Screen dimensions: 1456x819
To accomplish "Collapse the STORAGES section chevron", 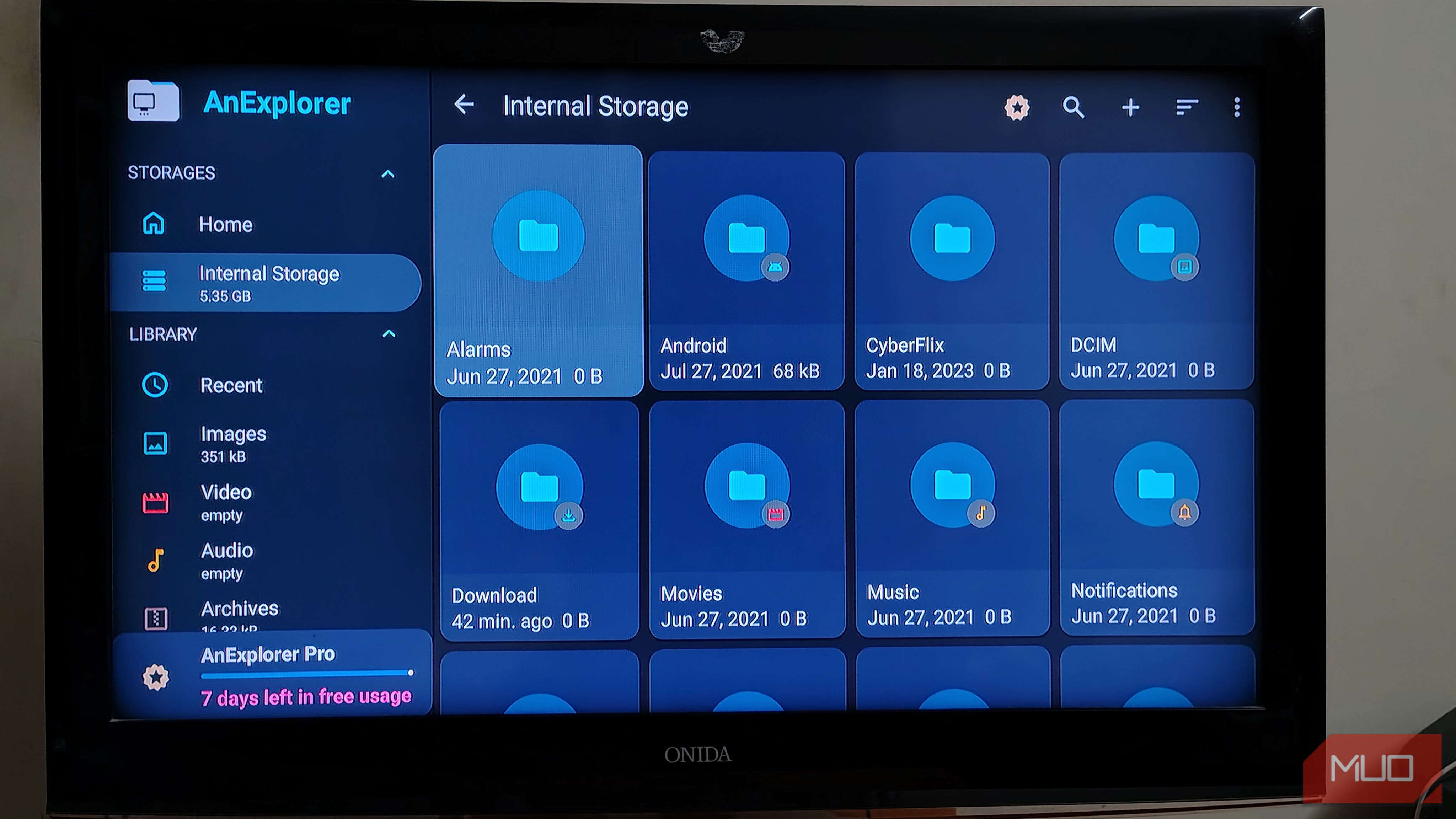I will pos(388,173).
